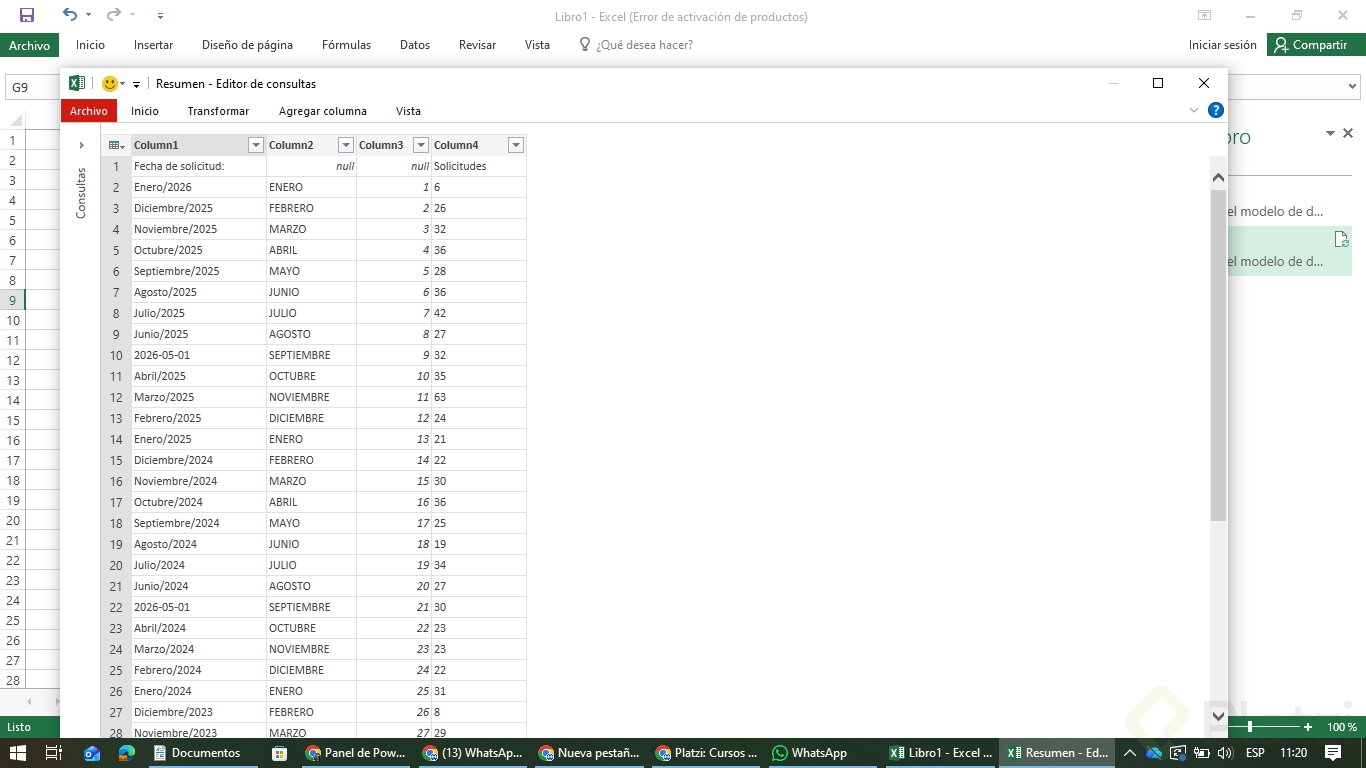Click the Excel logo icon in the query editor title bar
Viewport: 1366px width, 768px height.
click(x=77, y=84)
